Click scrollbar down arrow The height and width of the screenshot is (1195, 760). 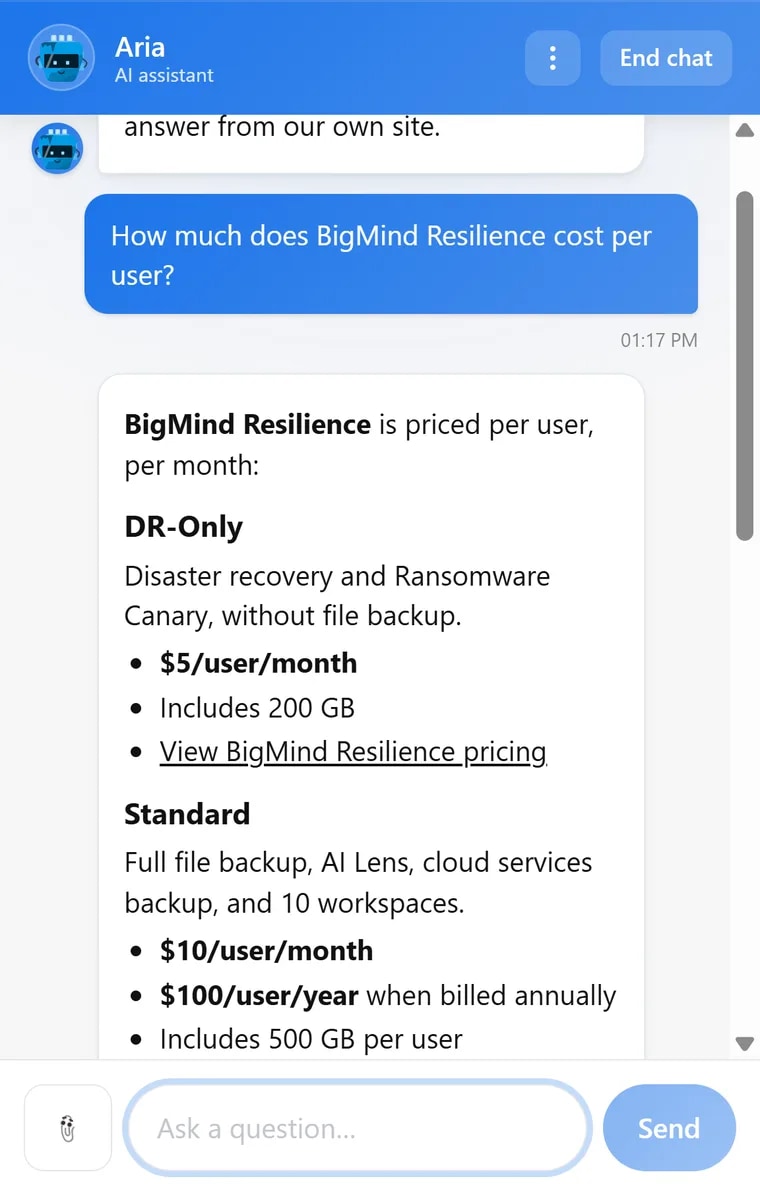click(745, 1043)
